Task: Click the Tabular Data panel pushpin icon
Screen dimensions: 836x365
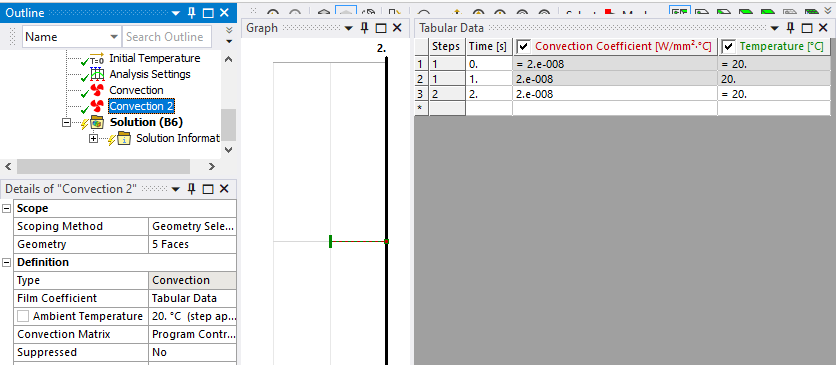Action: coord(791,28)
